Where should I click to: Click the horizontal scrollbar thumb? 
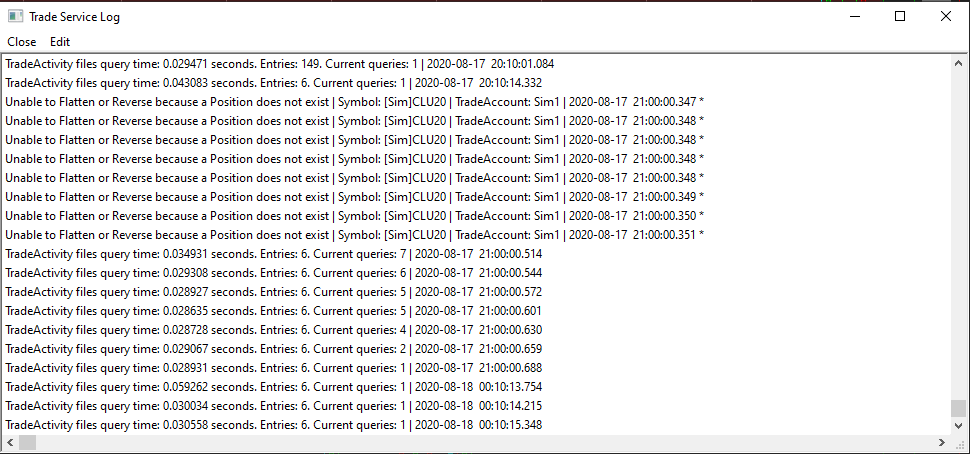tap(27, 442)
